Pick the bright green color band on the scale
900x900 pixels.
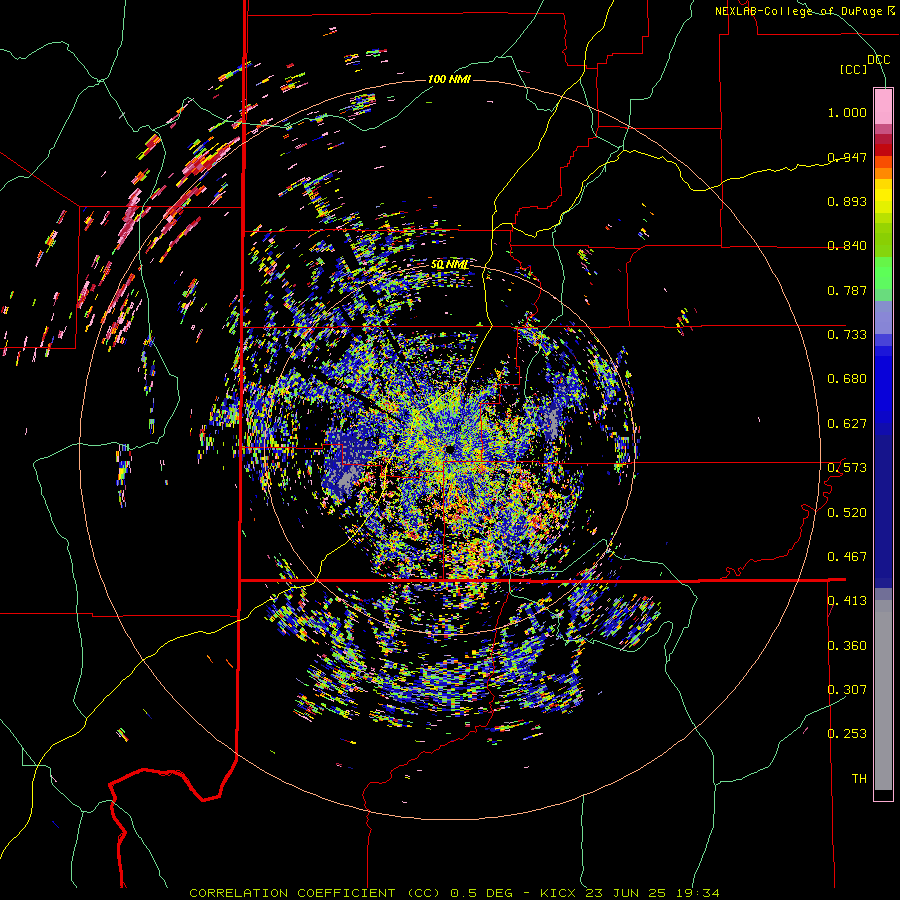(883, 273)
